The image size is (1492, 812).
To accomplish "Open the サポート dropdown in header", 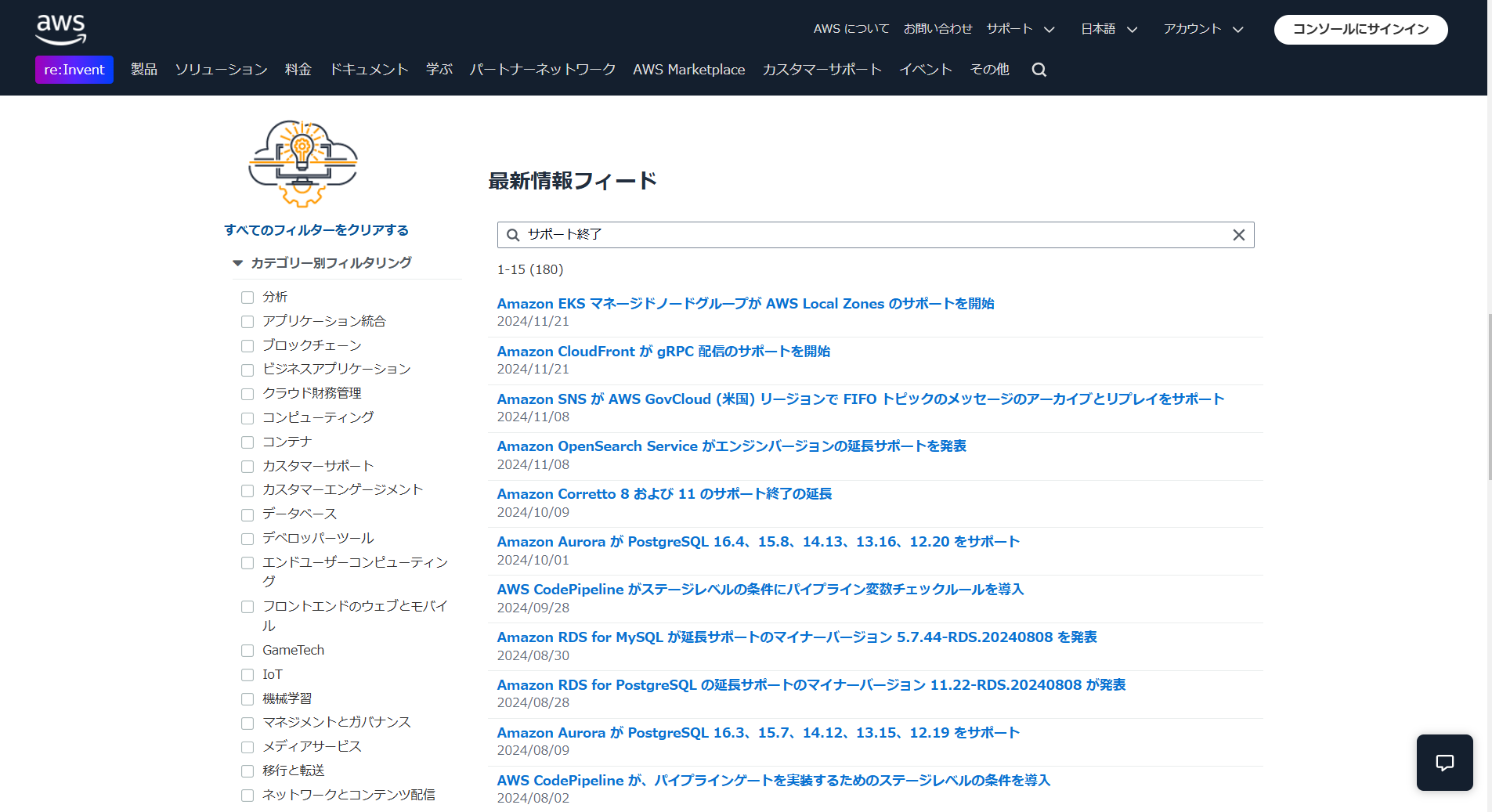I will pos(1021,29).
